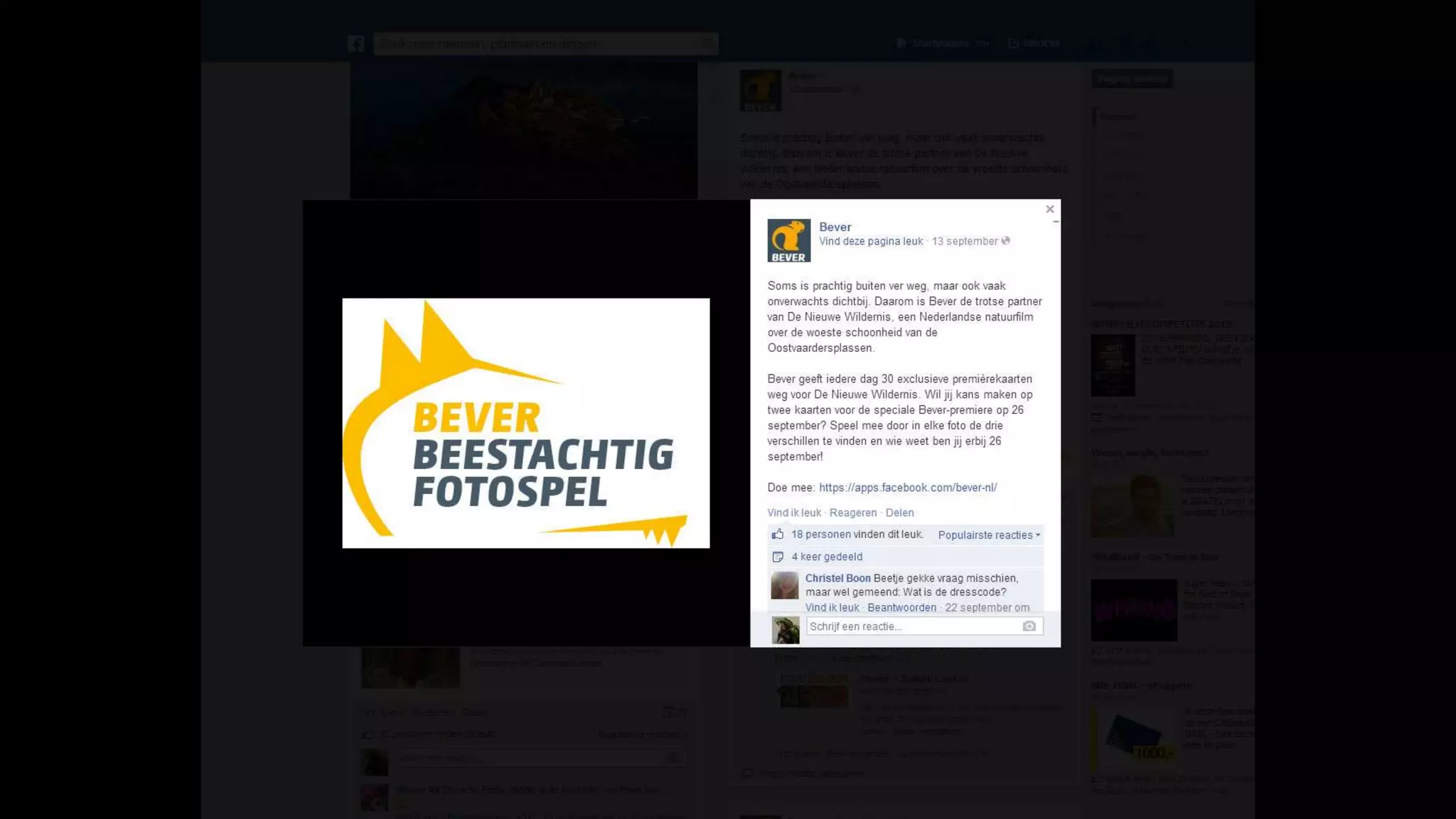Open the Bever page name link
The width and height of the screenshot is (1456, 819).
(835, 227)
